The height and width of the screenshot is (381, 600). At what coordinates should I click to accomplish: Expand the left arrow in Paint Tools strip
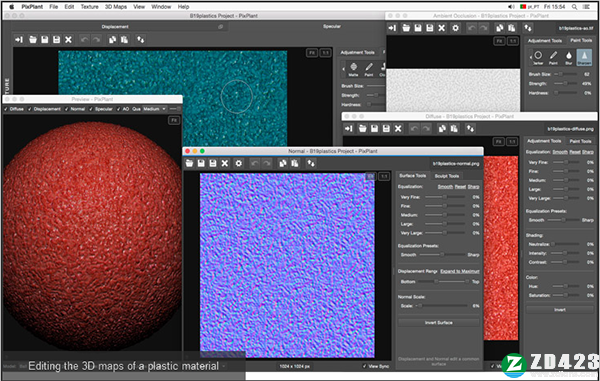point(531,57)
